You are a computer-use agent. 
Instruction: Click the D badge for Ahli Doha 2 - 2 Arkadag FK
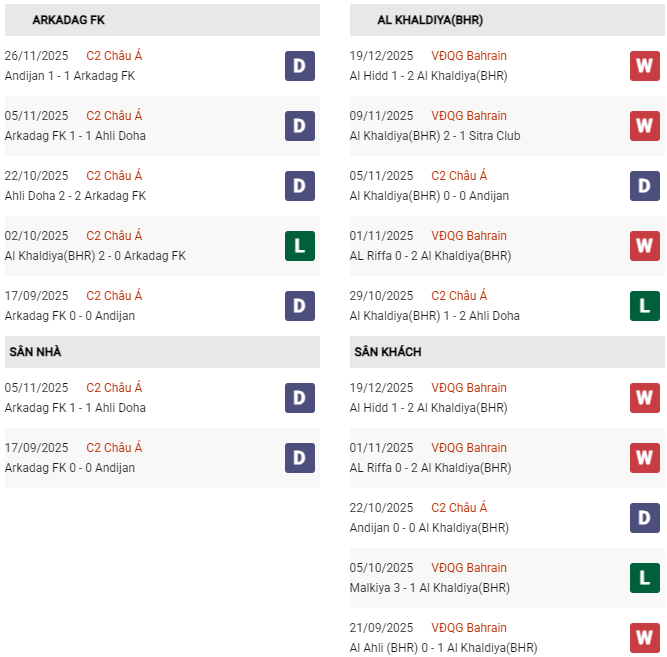pos(299,186)
